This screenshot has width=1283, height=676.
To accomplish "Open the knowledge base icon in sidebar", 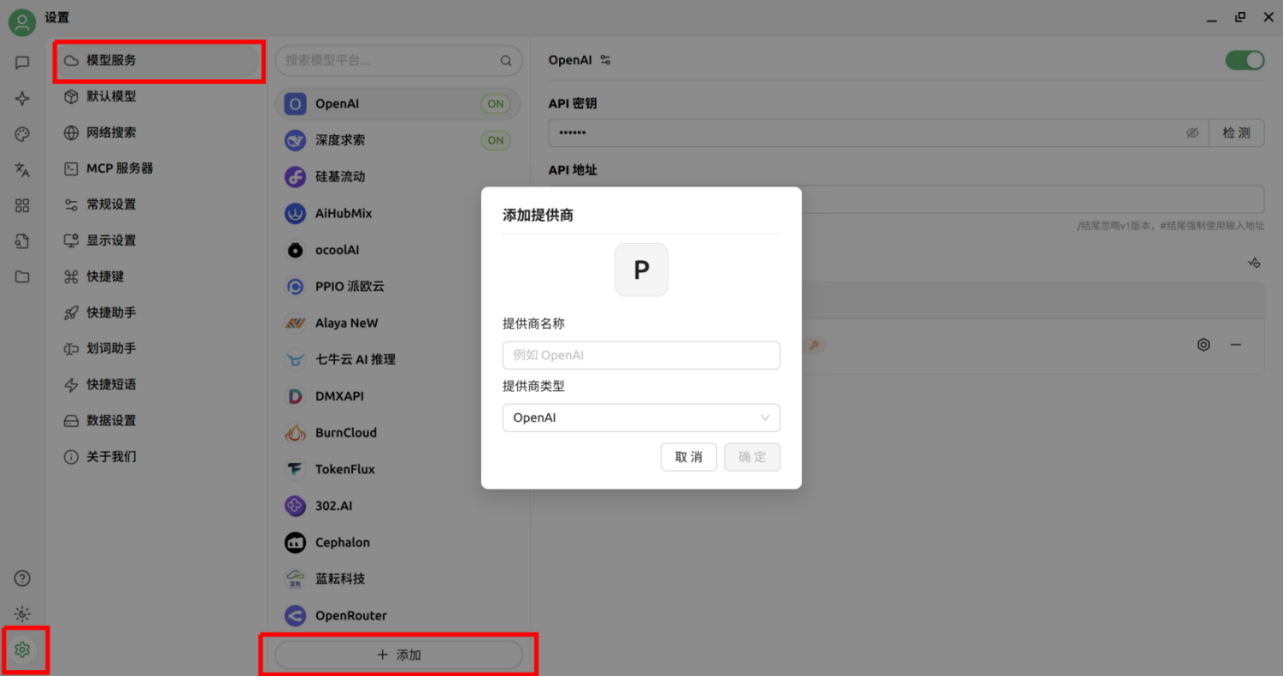I will coord(22,241).
